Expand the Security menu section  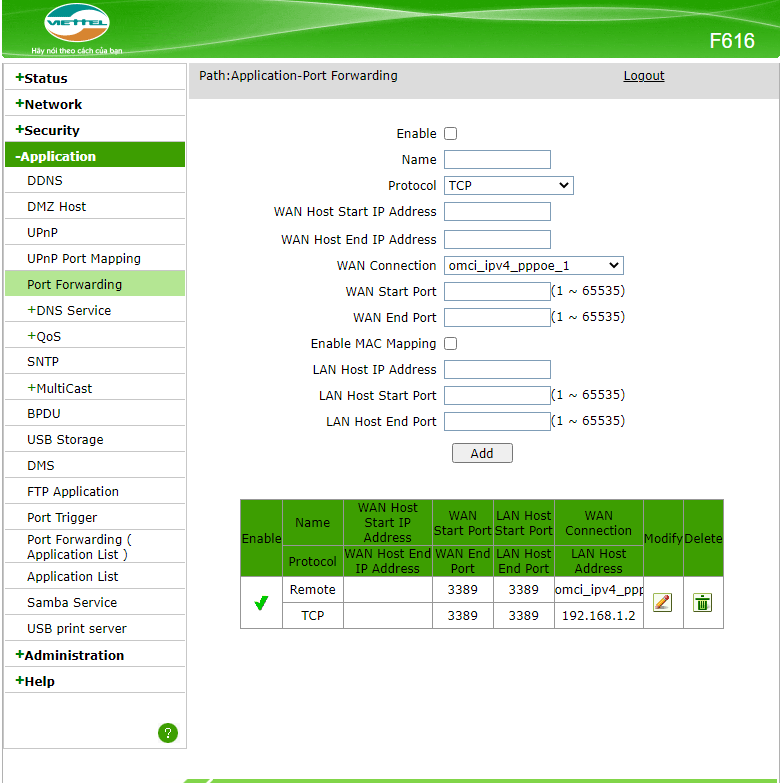coord(47,130)
